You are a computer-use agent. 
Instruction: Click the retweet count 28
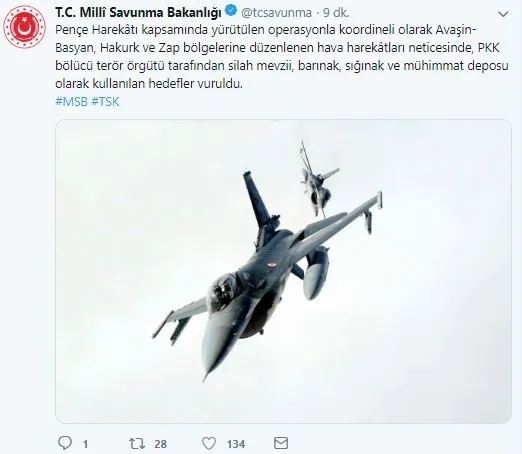(160, 444)
